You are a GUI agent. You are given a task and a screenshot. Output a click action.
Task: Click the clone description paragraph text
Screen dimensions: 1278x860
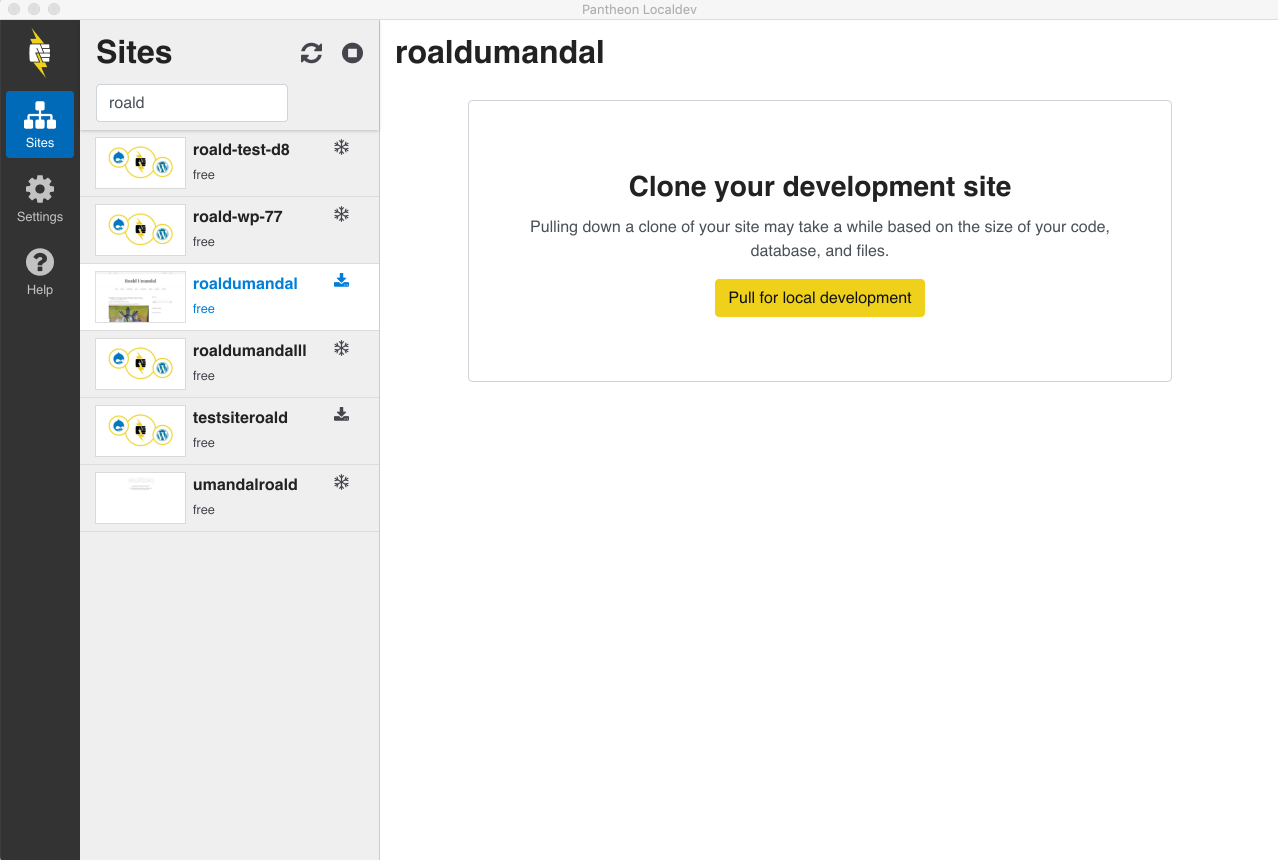[x=820, y=239]
